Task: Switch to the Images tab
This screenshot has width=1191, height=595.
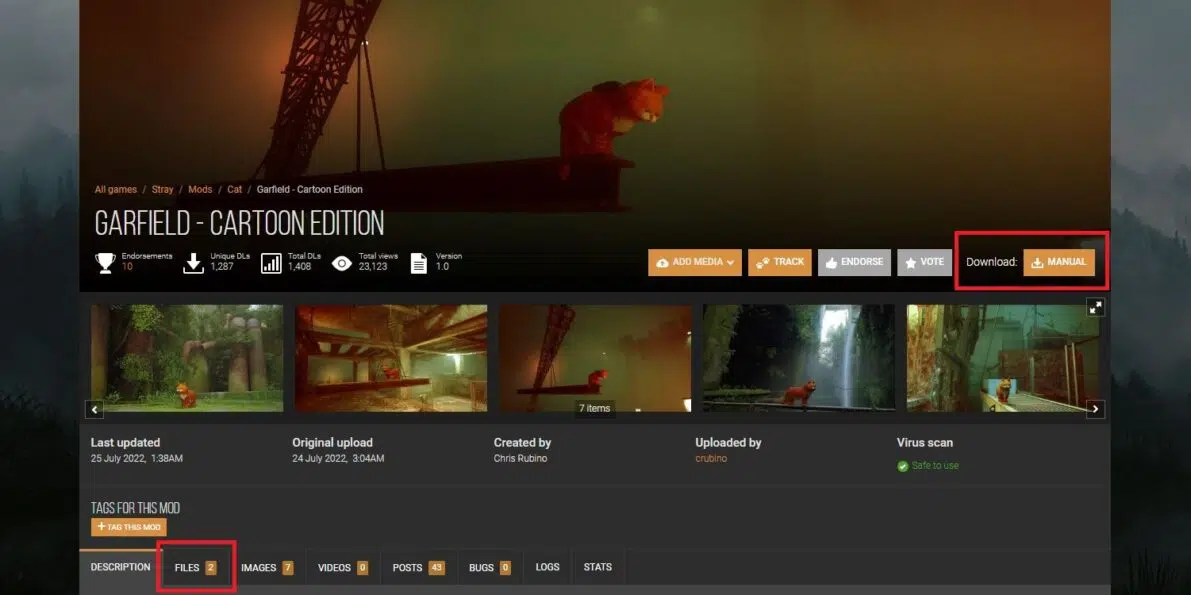Action: pos(267,568)
